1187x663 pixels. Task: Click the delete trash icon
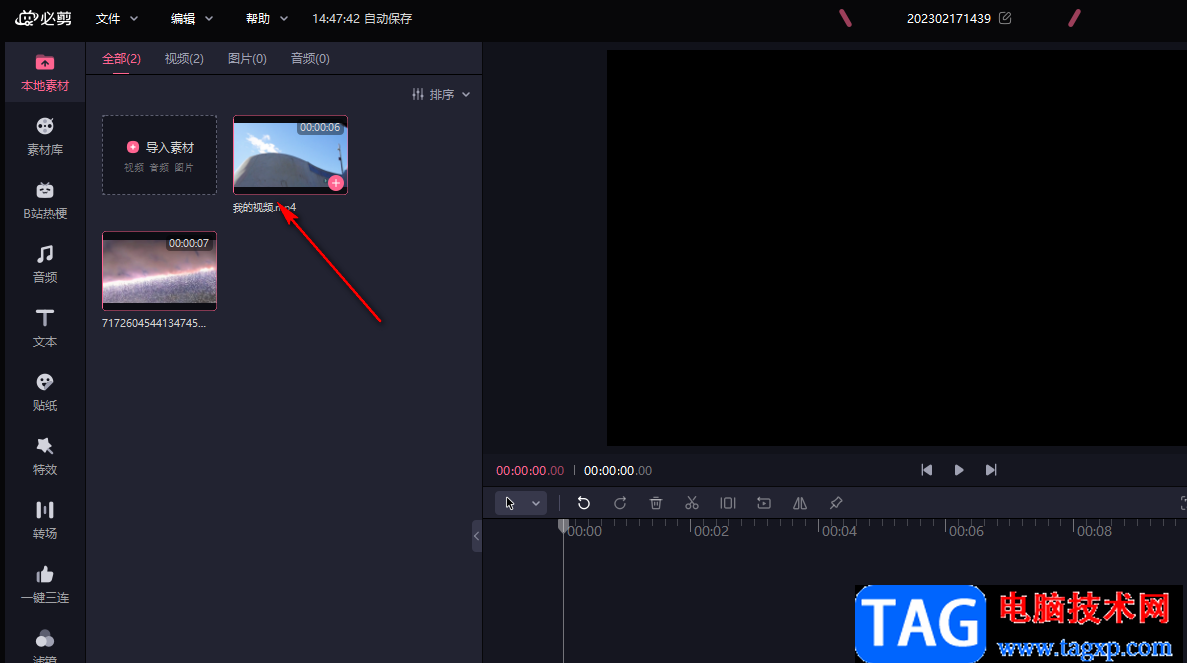tap(656, 503)
